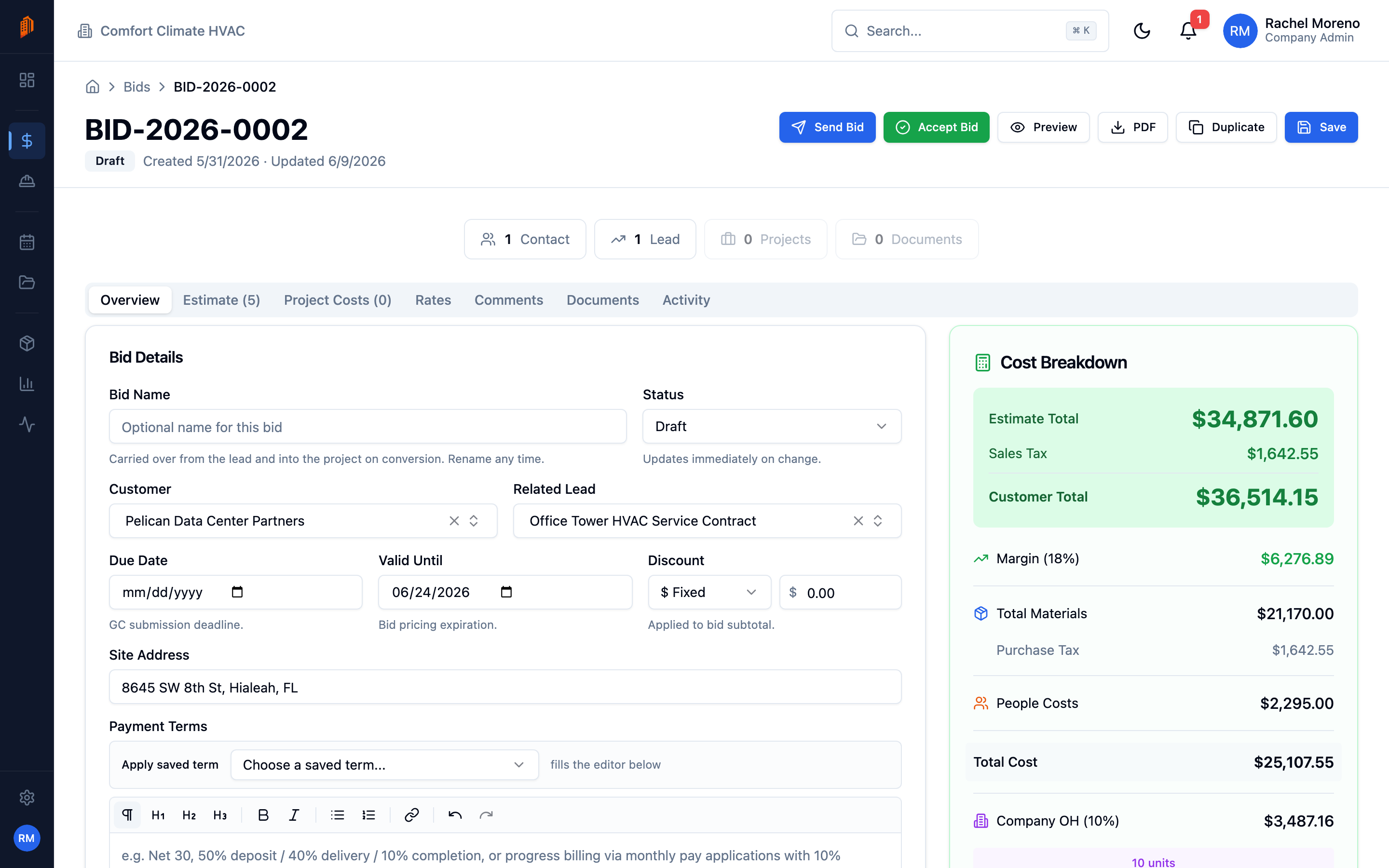
Task: Switch to the Activity tab
Action: 686,299
